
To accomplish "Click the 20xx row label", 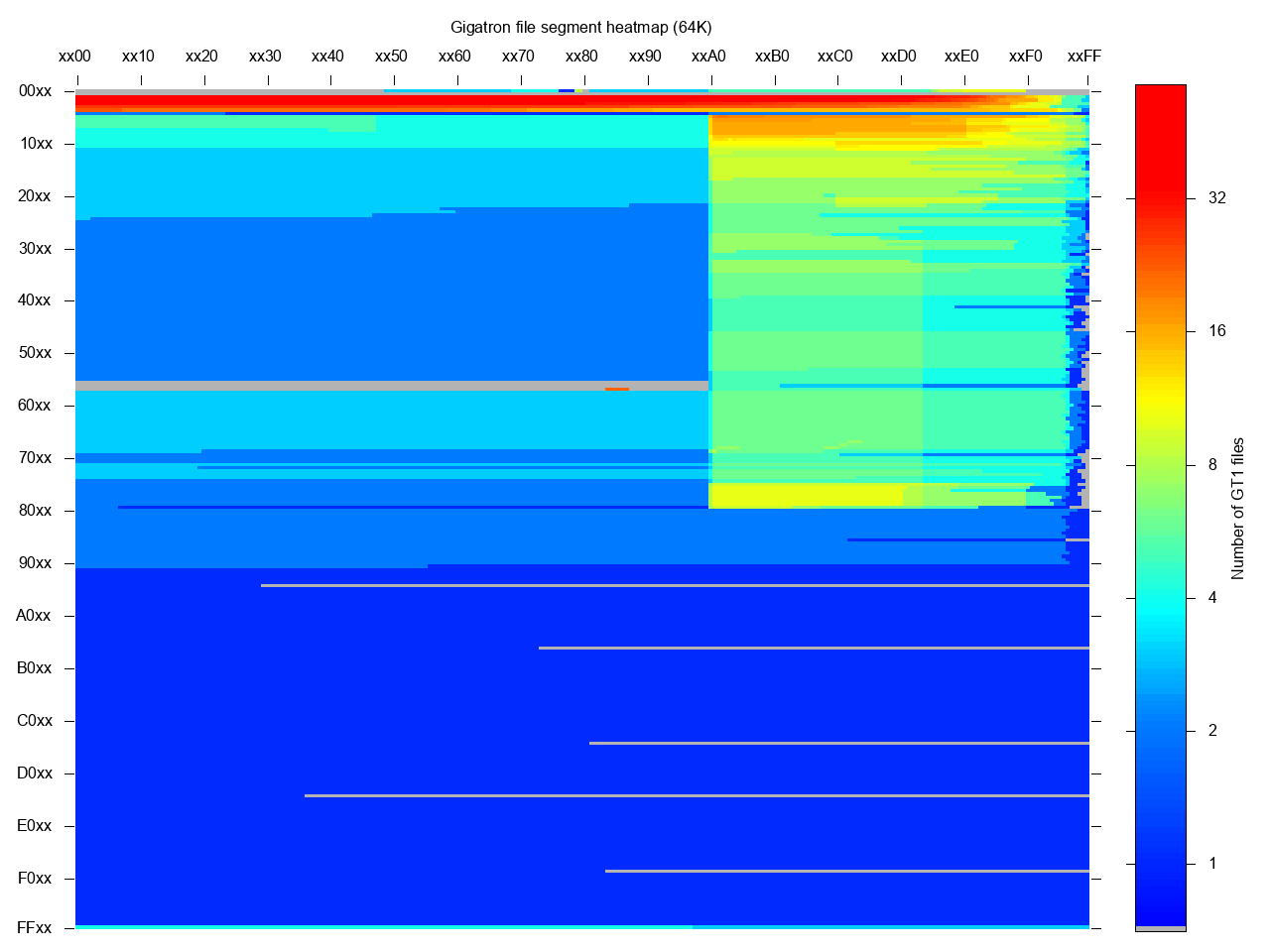I will pos(36,196).
